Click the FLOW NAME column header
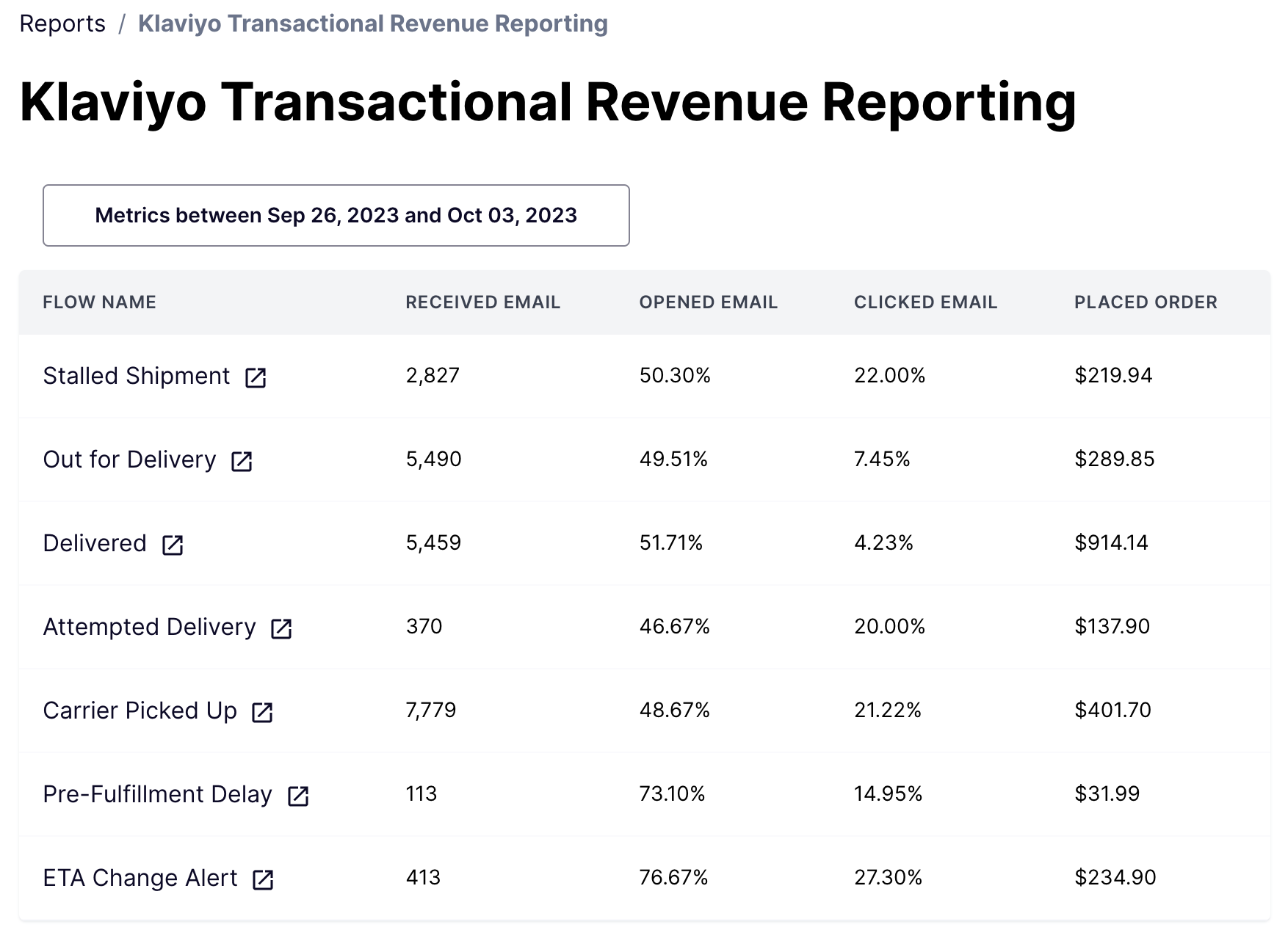 [x=100, y=302]
